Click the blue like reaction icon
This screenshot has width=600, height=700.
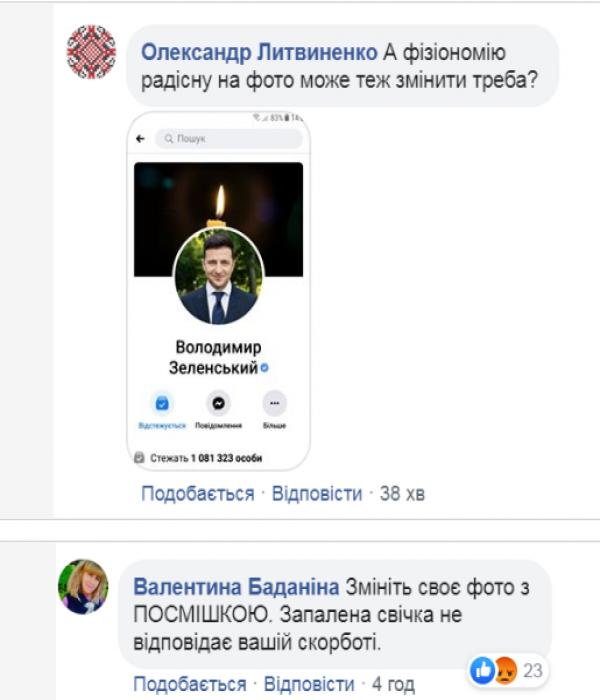click(482, 671)
